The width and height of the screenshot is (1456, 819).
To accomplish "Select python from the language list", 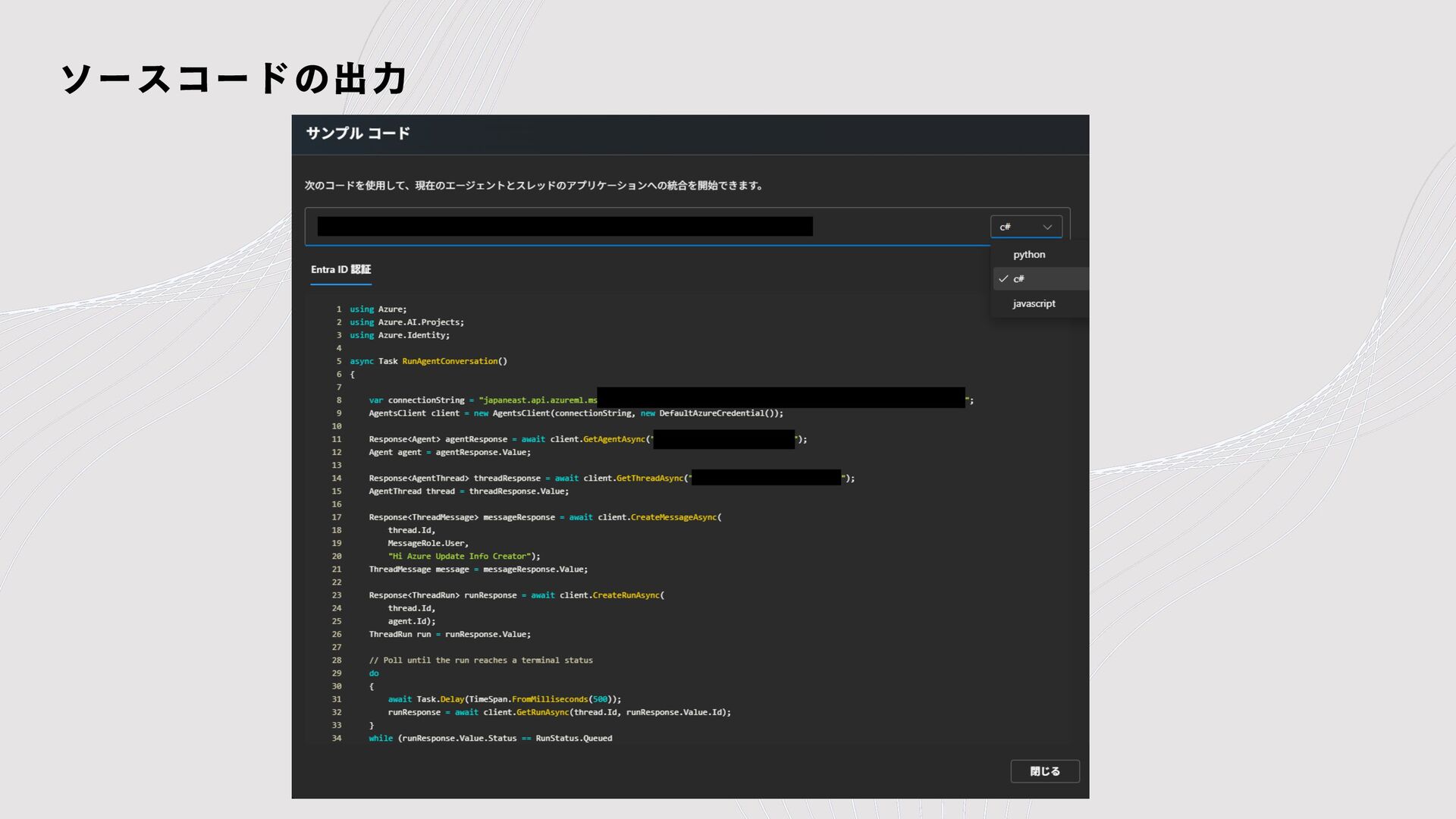I will pyautogui.click(x=1029, y=255).
